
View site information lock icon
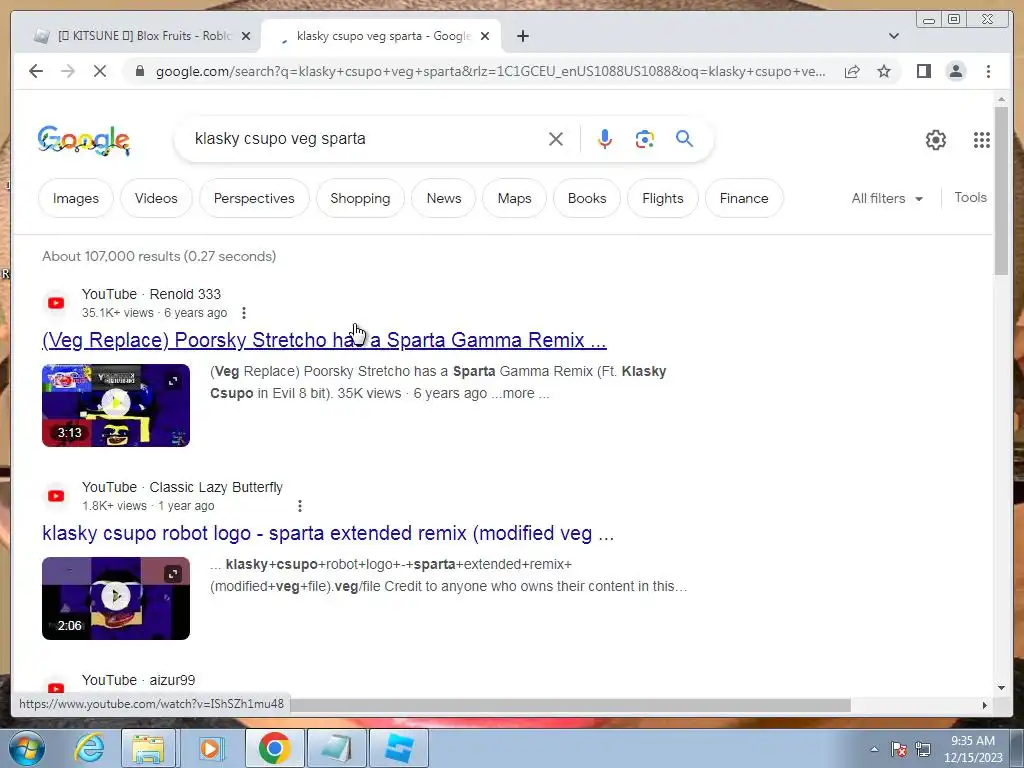pyautogui.click(x=139, y=71)
